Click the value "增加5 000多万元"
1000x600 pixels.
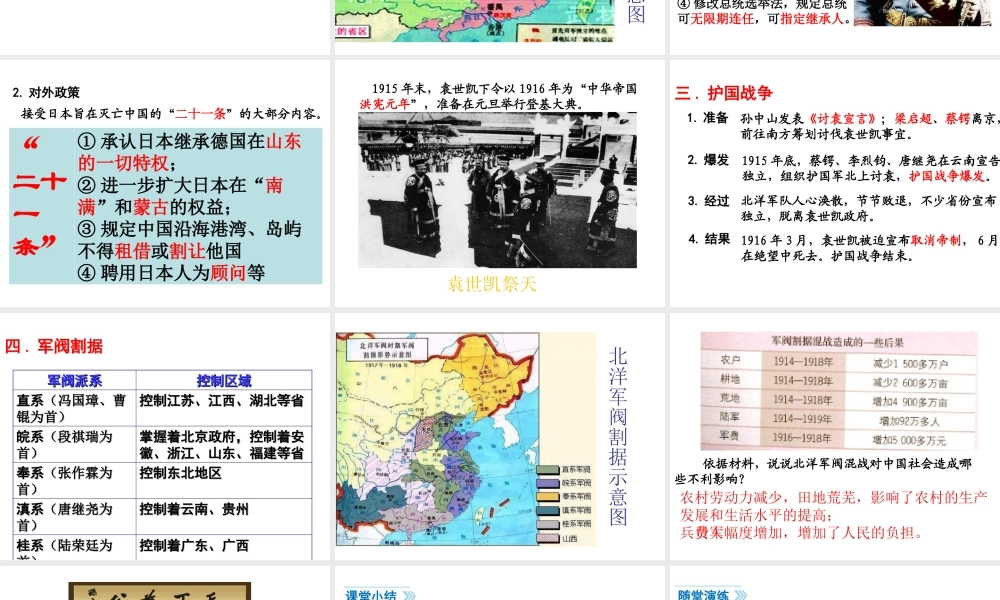point(909,441)
